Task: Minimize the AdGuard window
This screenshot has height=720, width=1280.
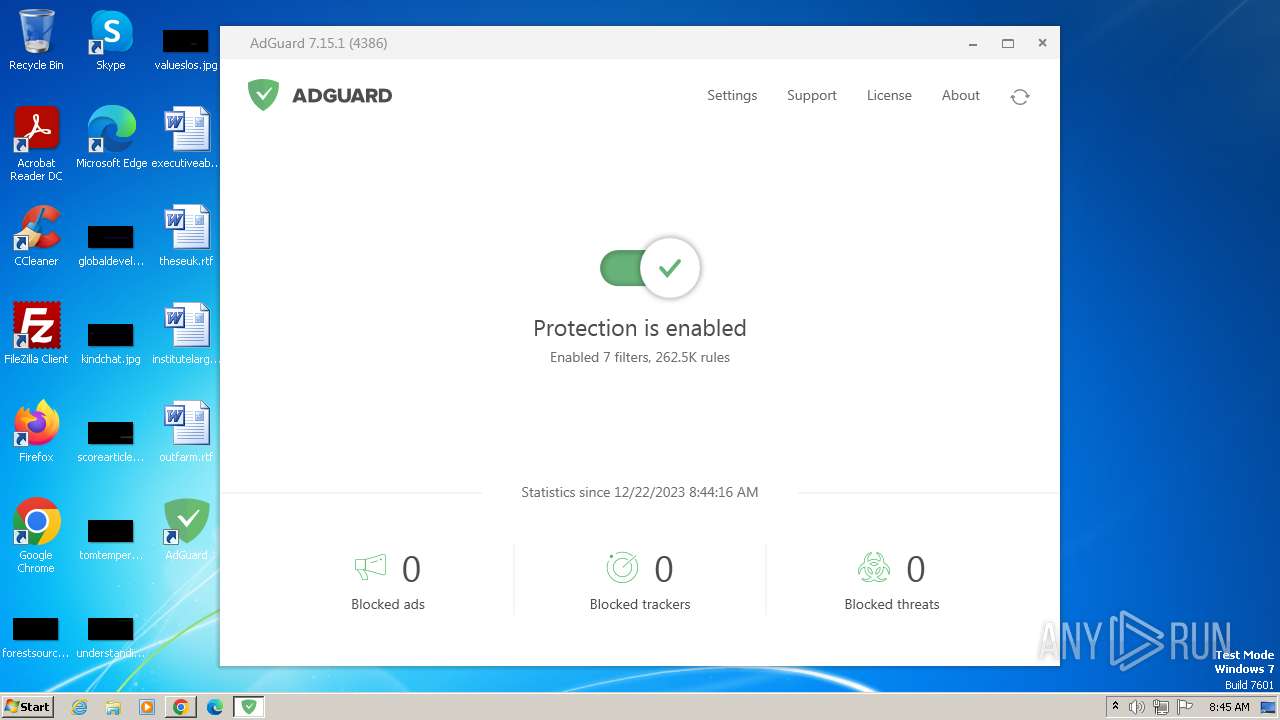Action: pos(973,43)
